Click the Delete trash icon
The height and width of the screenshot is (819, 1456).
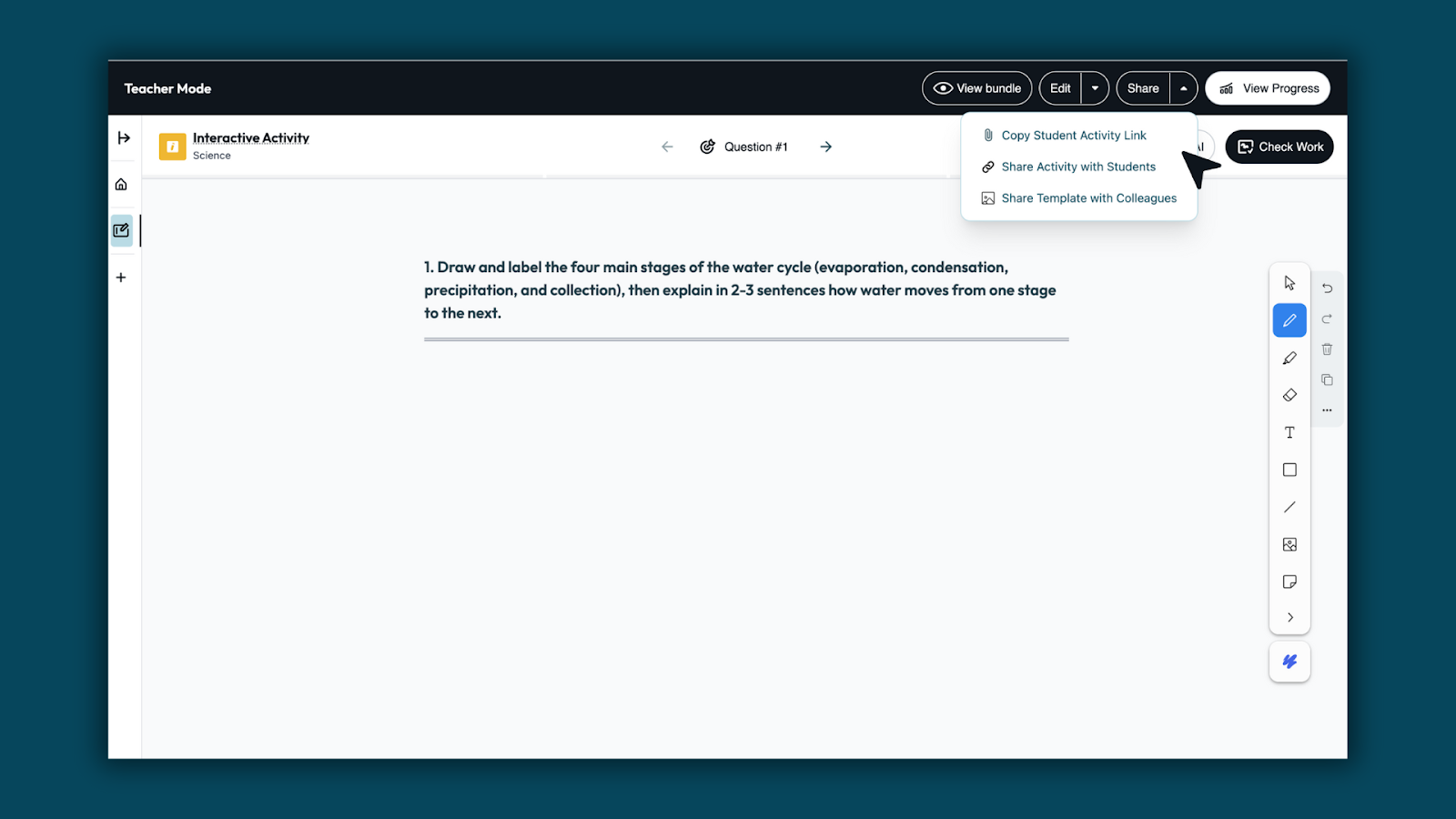click(x=1327, y=349)
